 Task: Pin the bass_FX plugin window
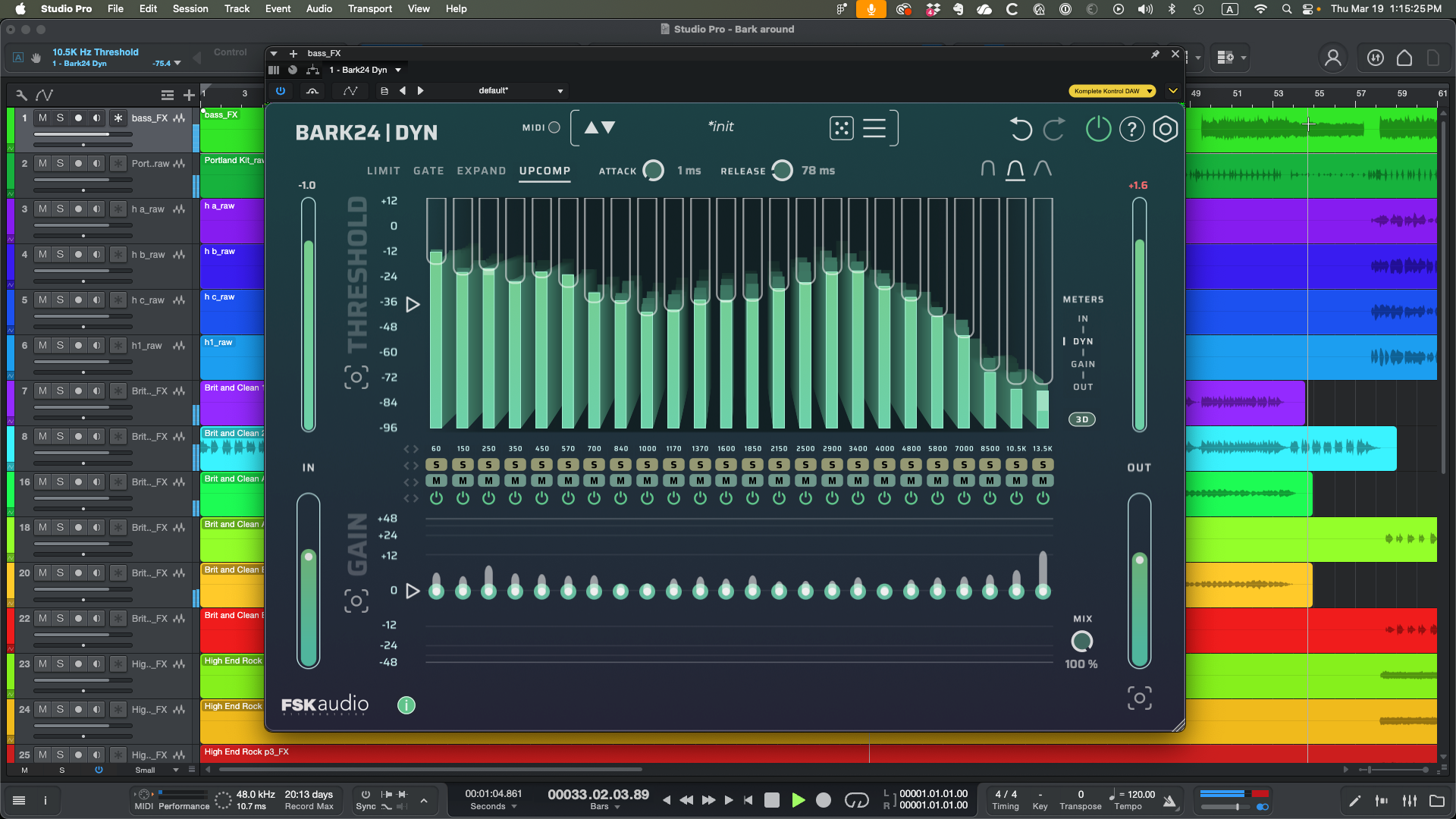[x=1155, y=54]
